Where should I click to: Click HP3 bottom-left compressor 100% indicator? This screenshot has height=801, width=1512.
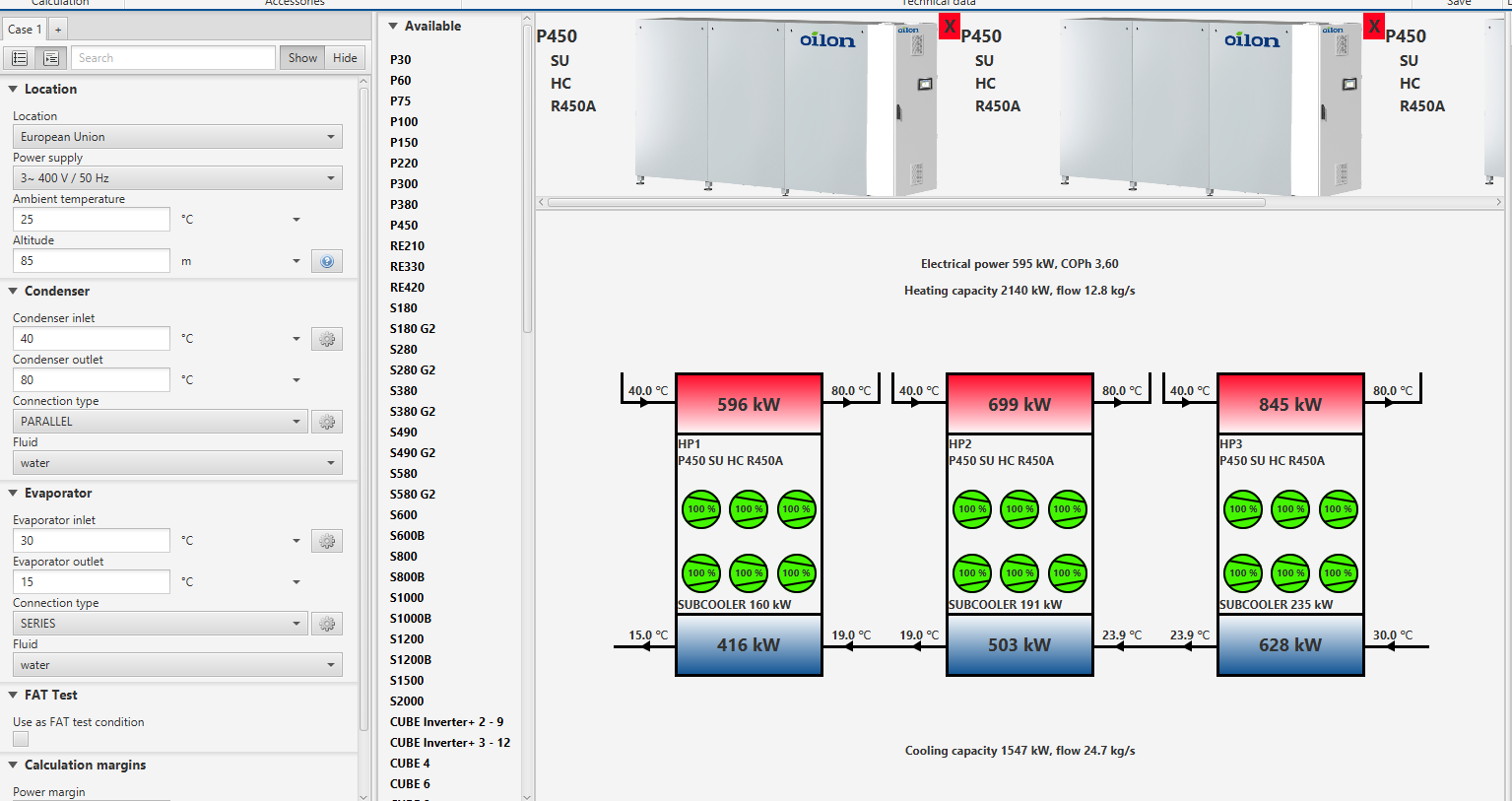pos(1243,572)
